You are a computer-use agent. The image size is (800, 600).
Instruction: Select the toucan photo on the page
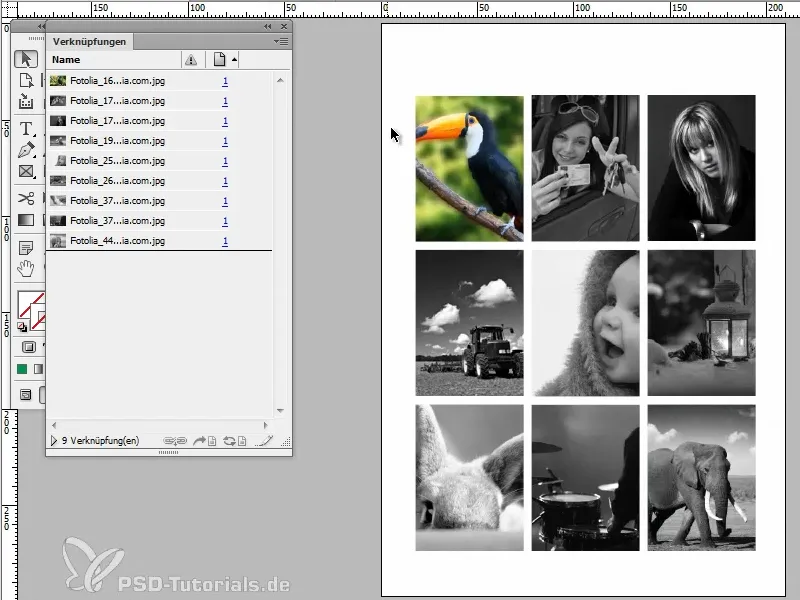point(469,168)
